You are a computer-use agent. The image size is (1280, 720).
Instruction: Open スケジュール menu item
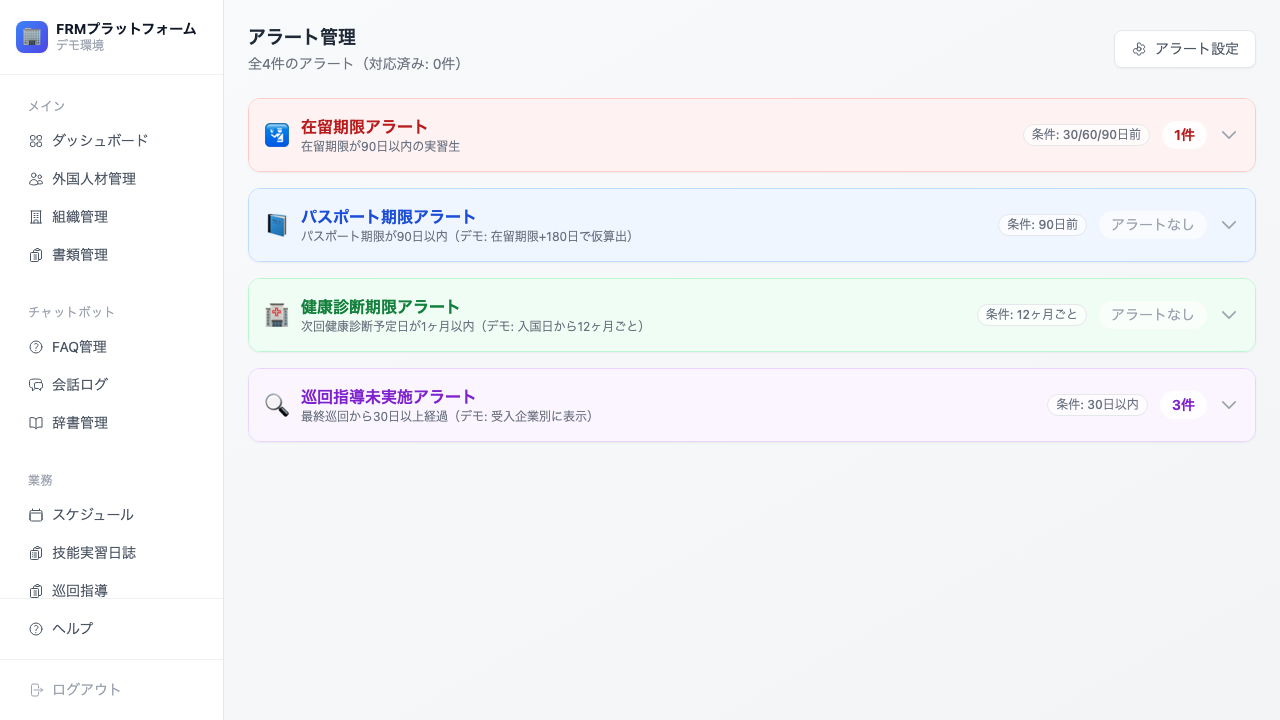point(112,515)
